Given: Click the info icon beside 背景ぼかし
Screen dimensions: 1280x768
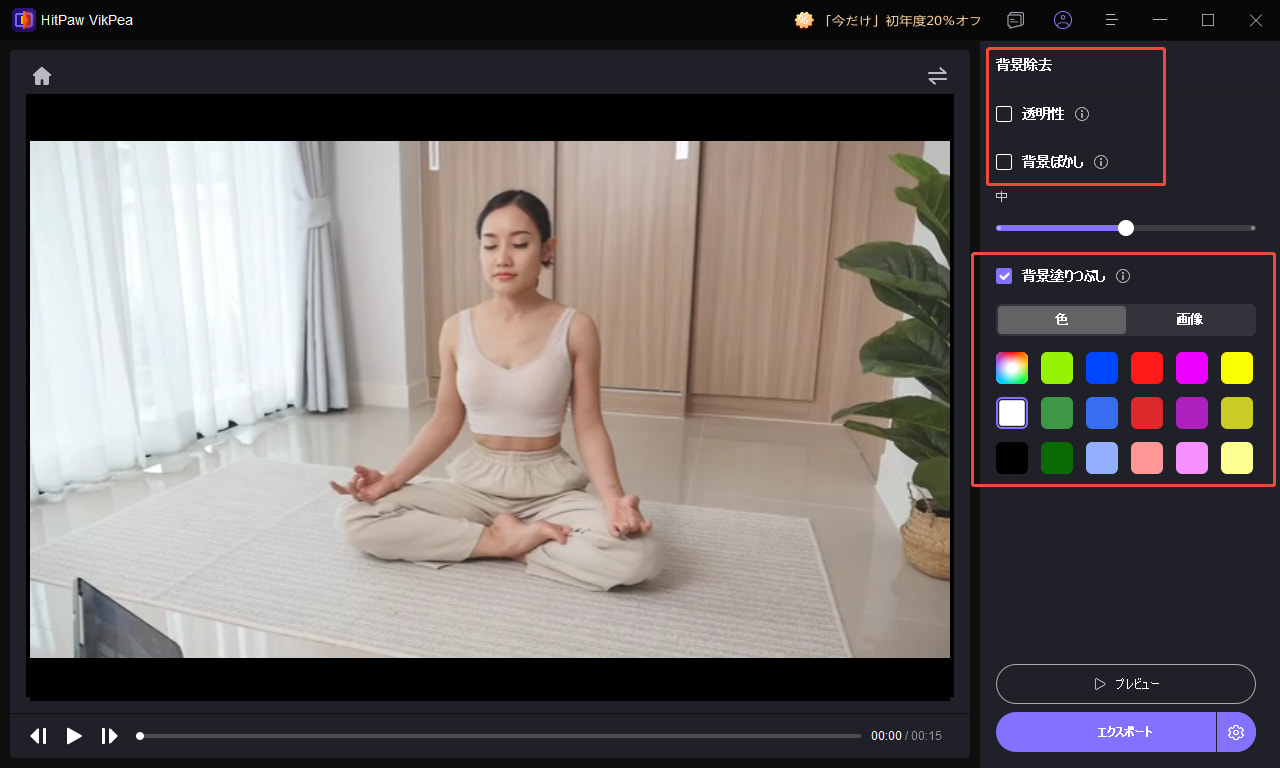Looking at the screenshot, I should coord(1100,162).
